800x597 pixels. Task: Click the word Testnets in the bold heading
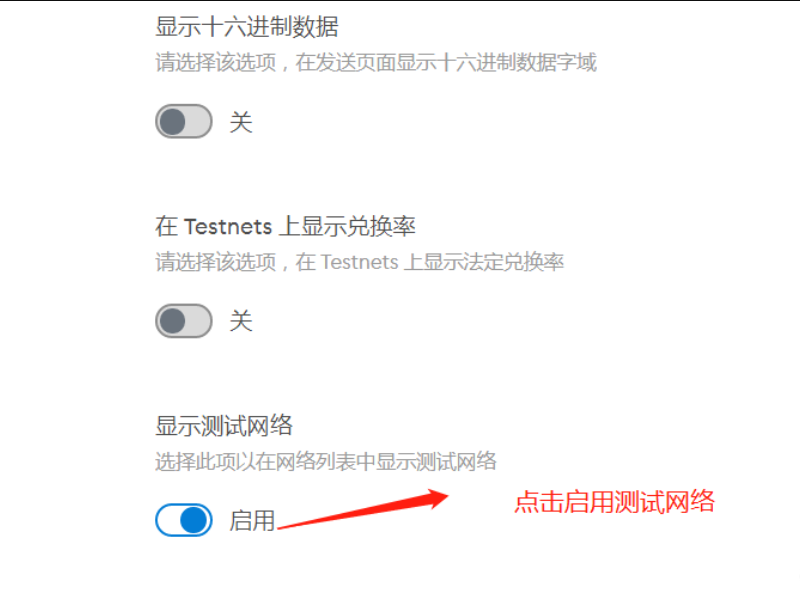(x=228, y=227)
